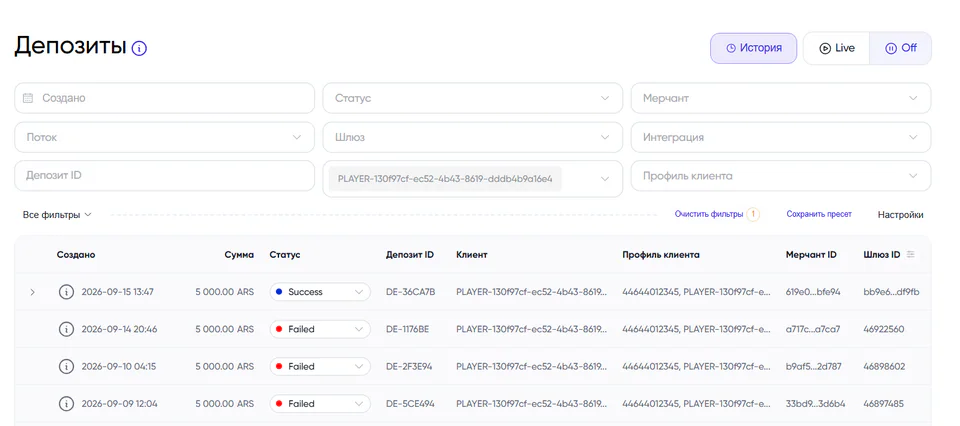
Task: Sort by the Создано column header
Action: coord(76,255)
